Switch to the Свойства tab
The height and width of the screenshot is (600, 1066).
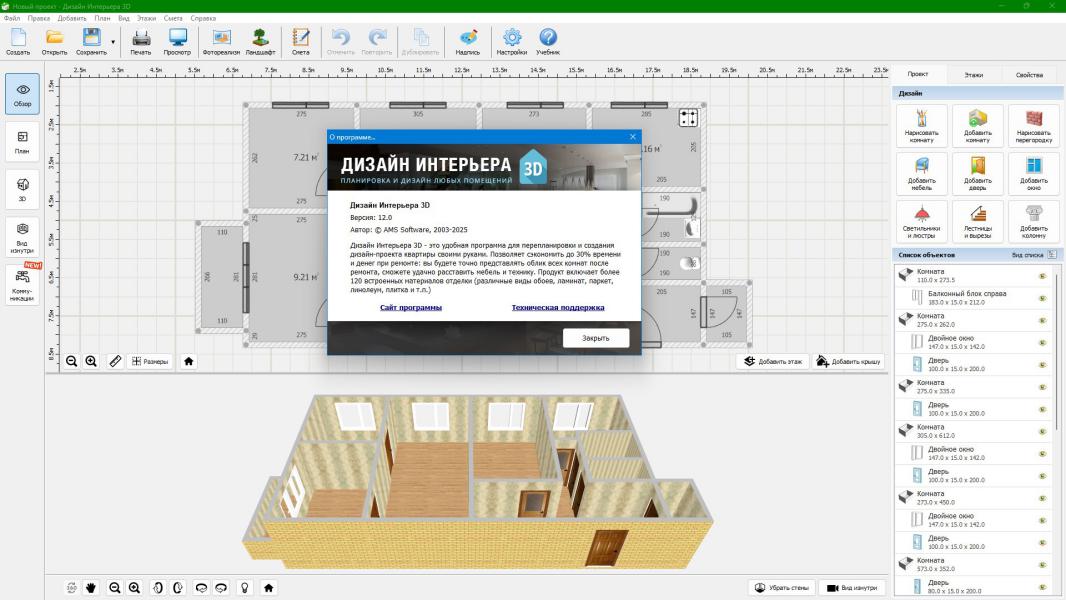(1028, 75)
